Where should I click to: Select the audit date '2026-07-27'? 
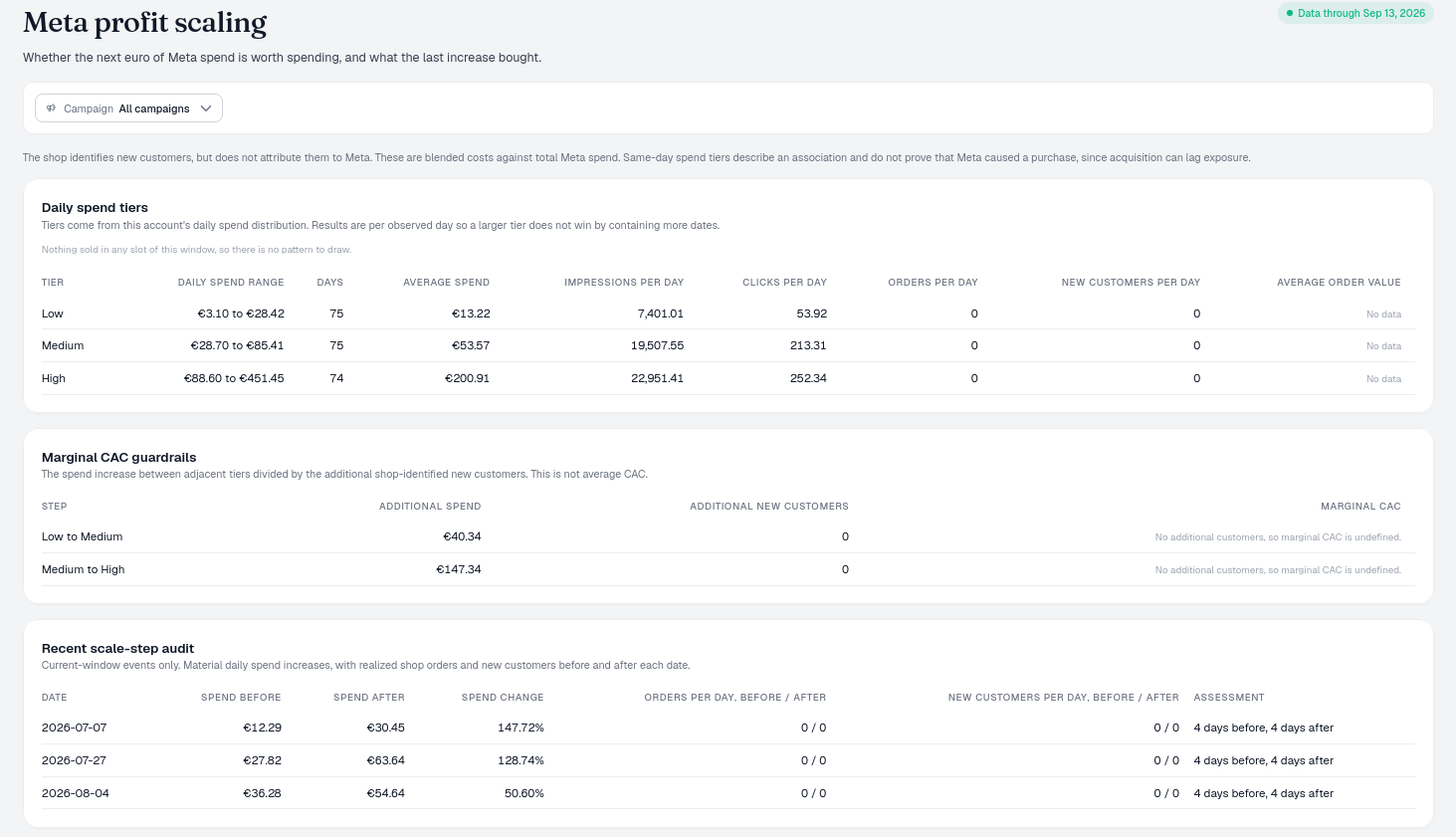click(x=75, y=761)
